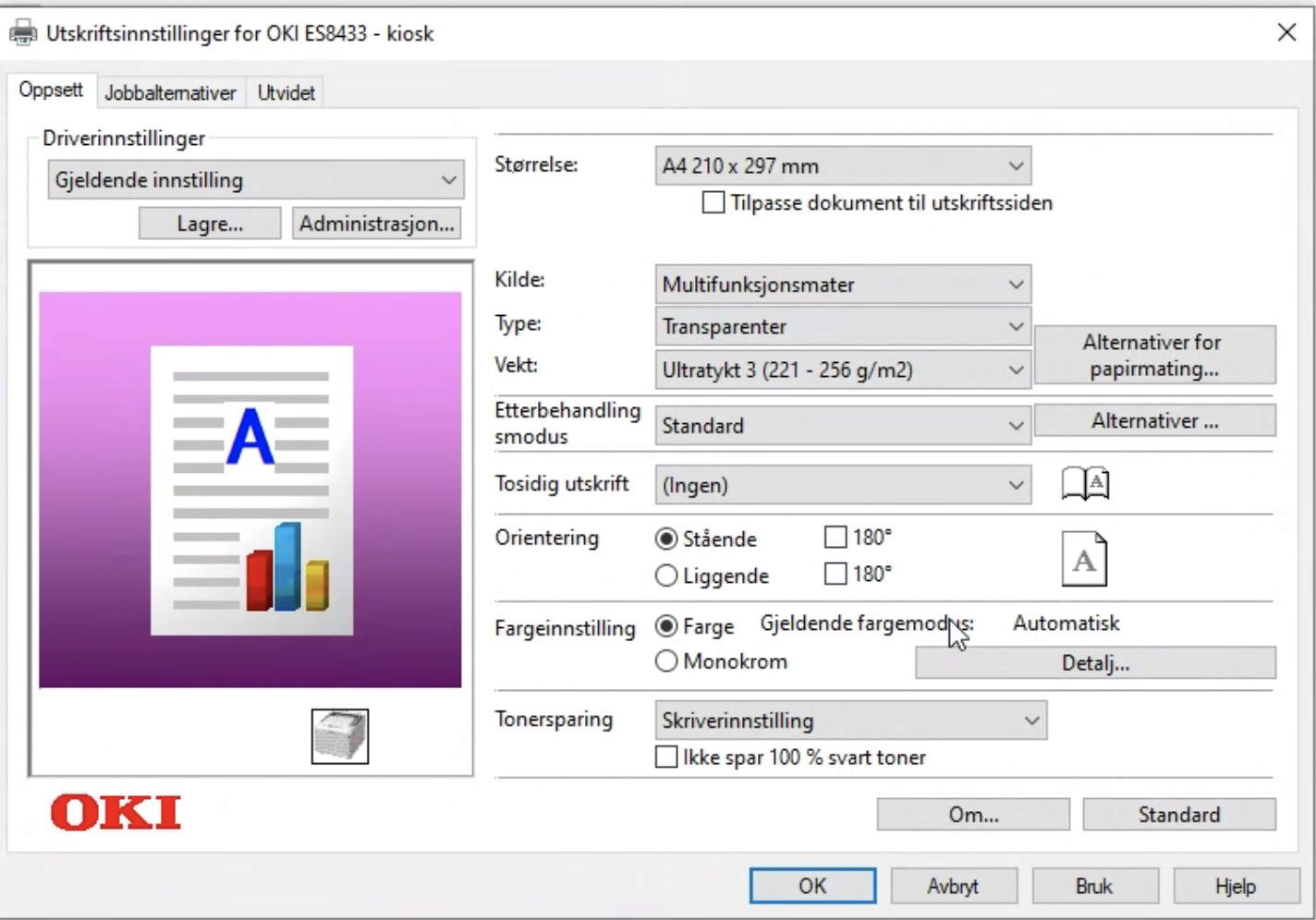Image resolution: width=1316 pixels, height=920 pixels.
Task: Open color Detalj... settings
Action: point(1095,663)
